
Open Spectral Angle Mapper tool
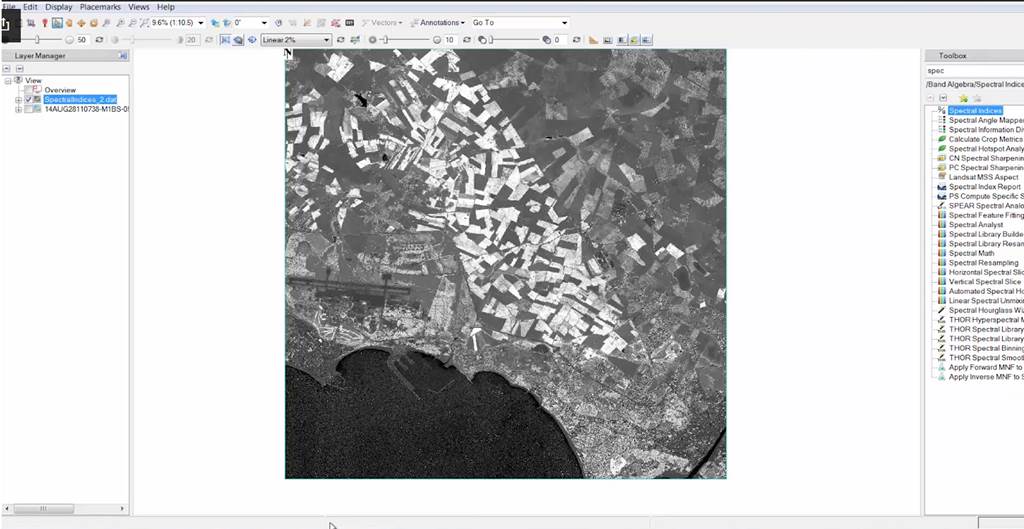click(986, 120)
